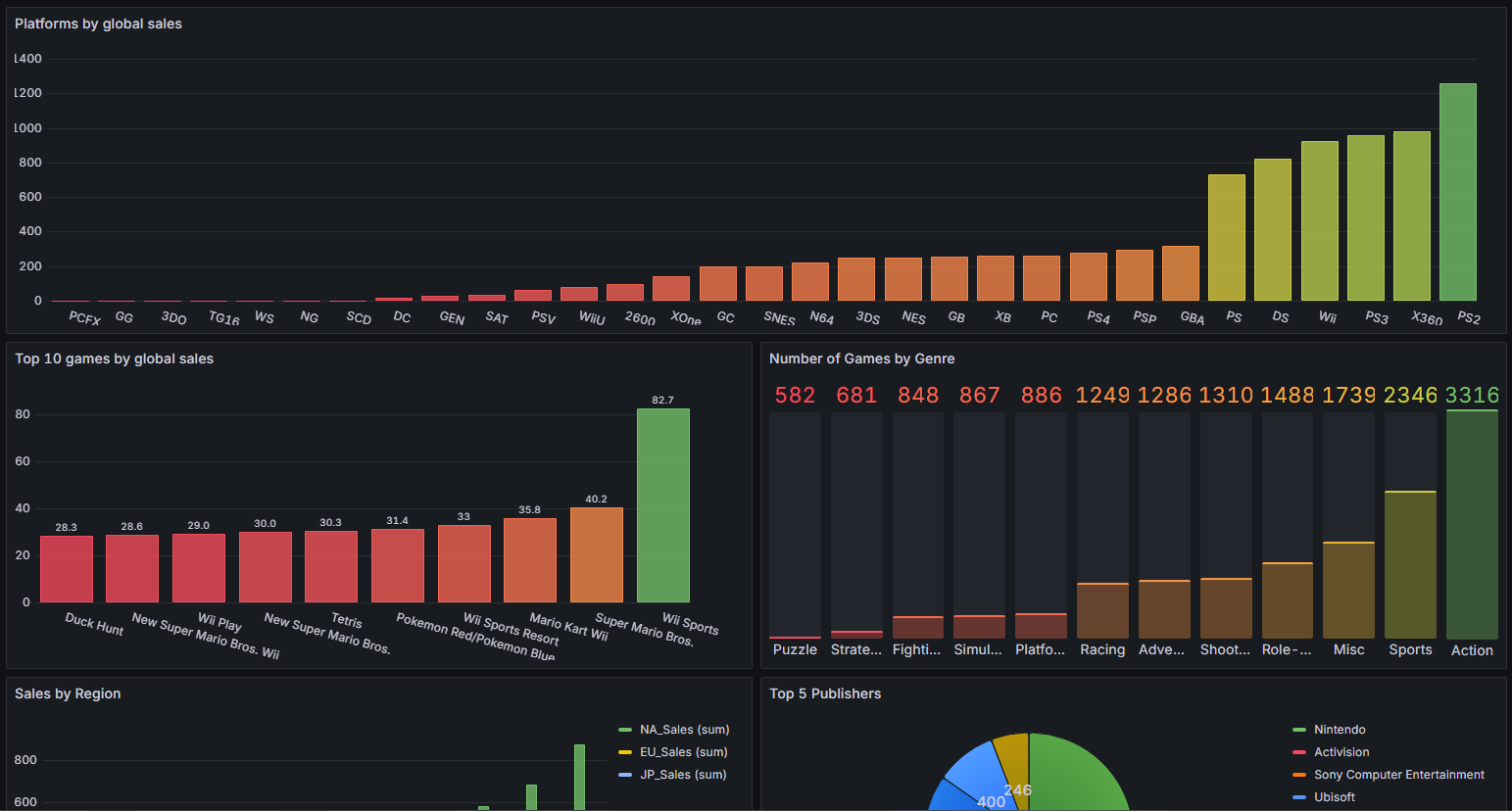This screenshot has width=1512, height=811.
Task: Open the Top 10 games panel title menu
Action: [x=114, y=358]
